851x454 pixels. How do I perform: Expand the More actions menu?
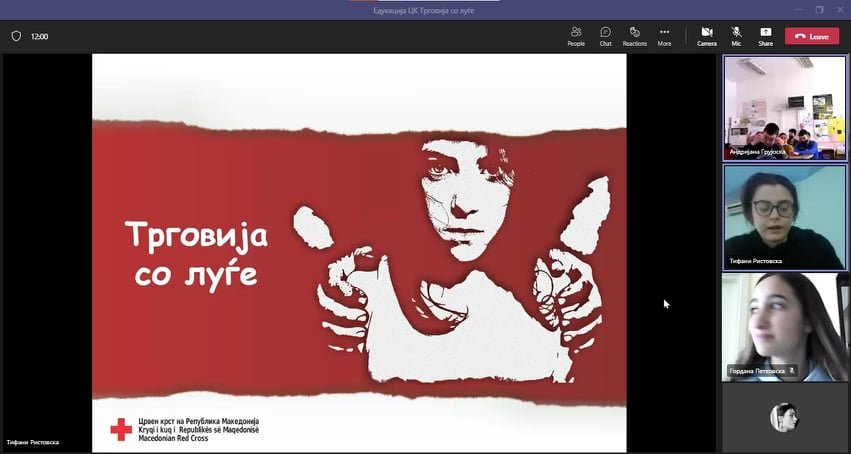(x=664, y=36)
